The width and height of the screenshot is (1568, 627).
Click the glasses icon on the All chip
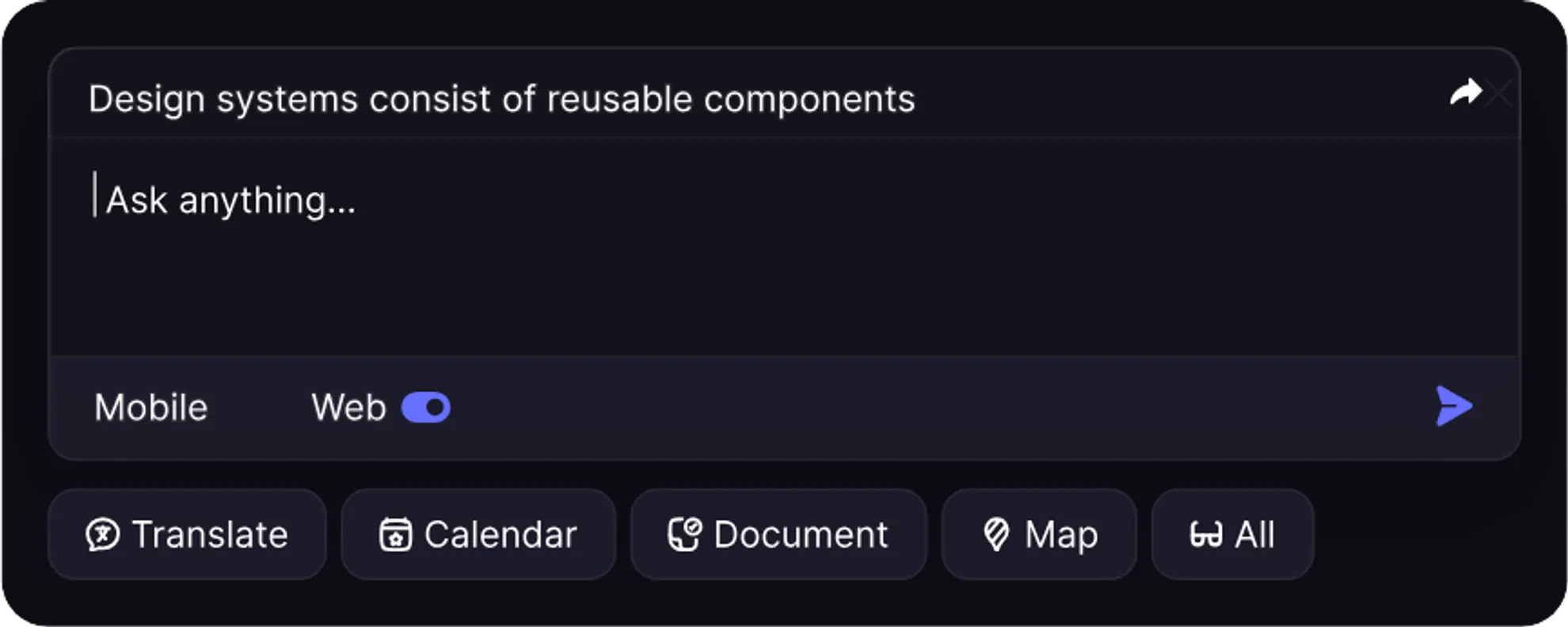click(x=1205, y=535)
